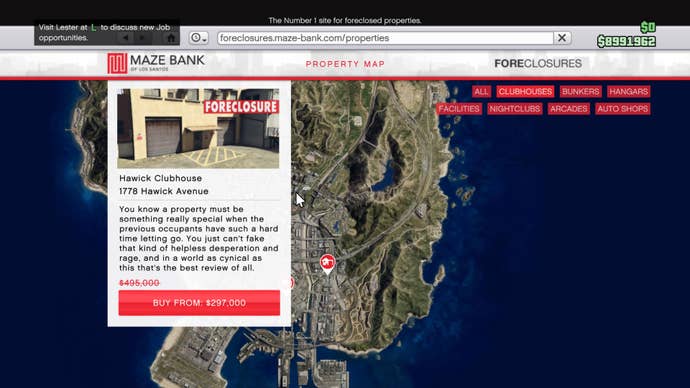Click Buy From $297,000 button

pyautogui.click(x=199, y=303)
